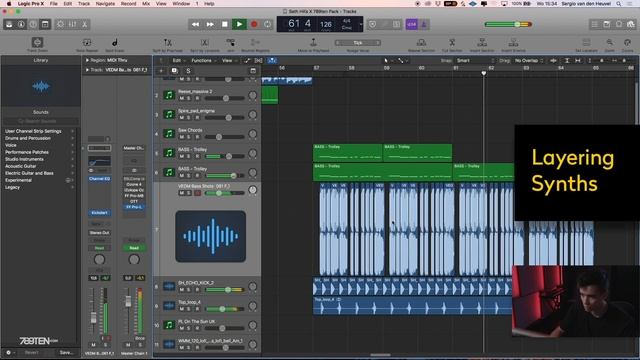The height and width of the screenshot is (360, 640).
Task: Solo the Reese_massive 2 track
Action: (189, 98)
